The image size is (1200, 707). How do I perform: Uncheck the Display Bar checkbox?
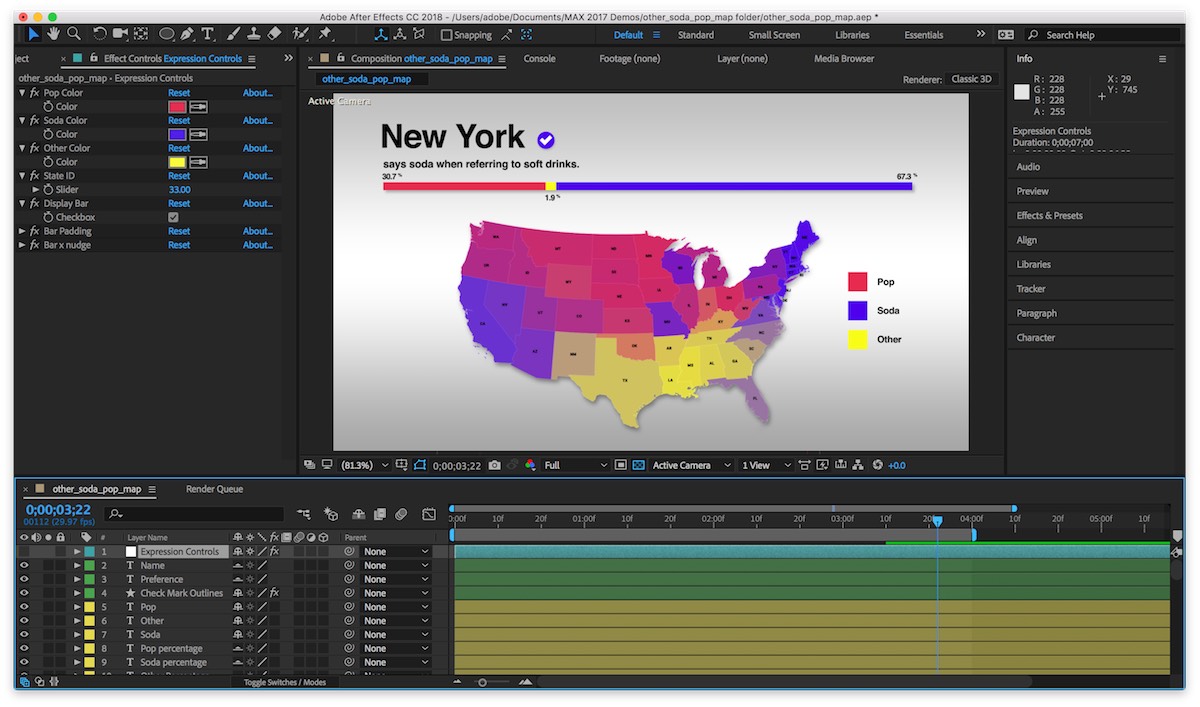point(173,217)
